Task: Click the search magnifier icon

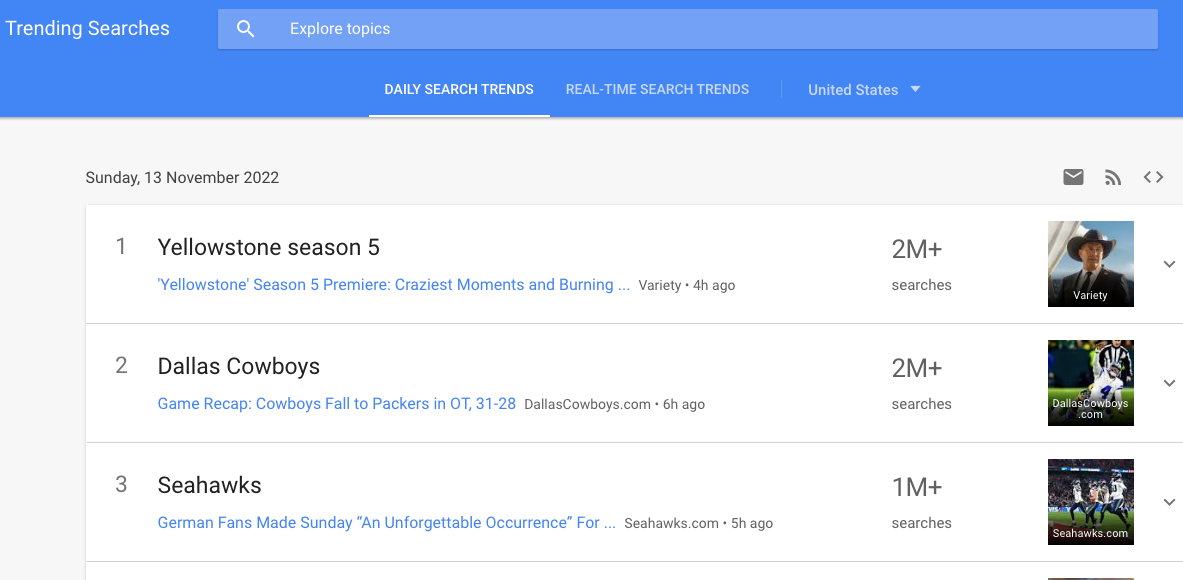Action: [x=245, y=29]
